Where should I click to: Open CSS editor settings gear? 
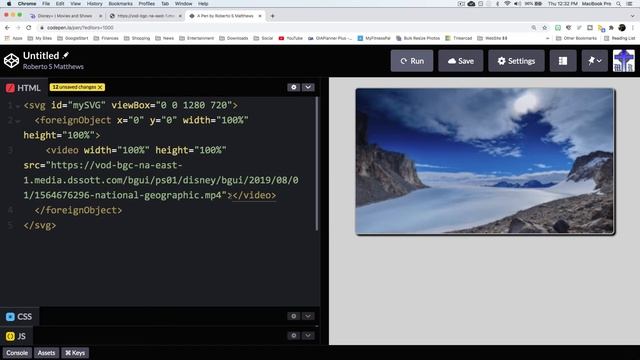pyautogui.click(x=293, y=316)
